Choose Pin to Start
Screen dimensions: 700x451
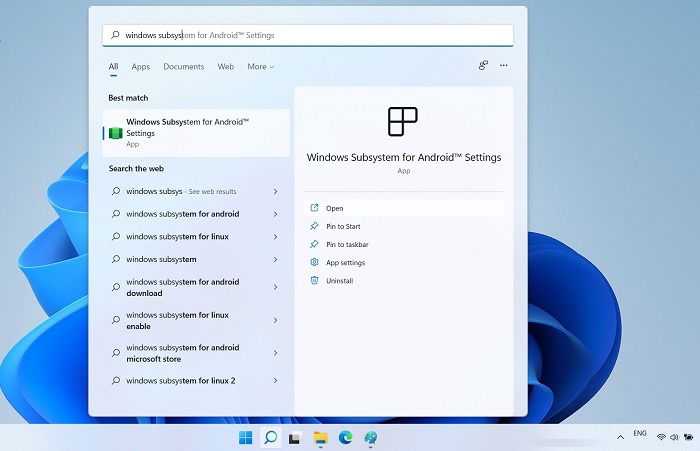click(x=343, y=226)
